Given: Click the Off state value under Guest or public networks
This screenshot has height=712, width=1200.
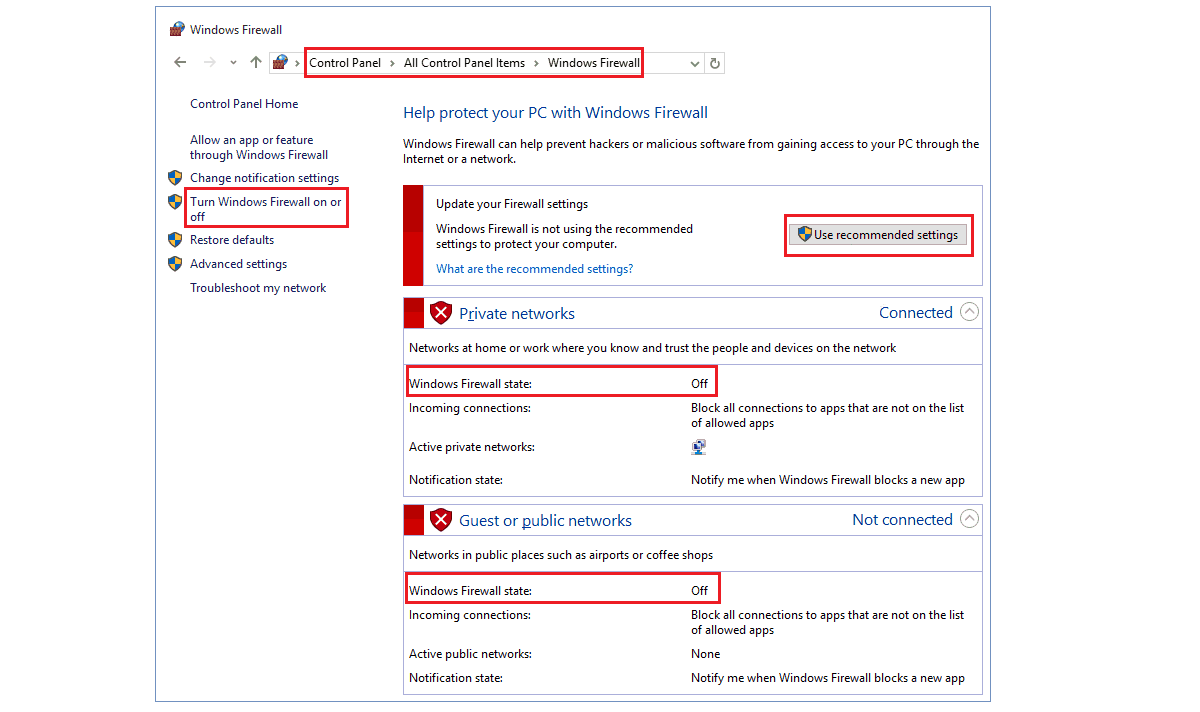Looking at the screenshot, I should 699,590.
